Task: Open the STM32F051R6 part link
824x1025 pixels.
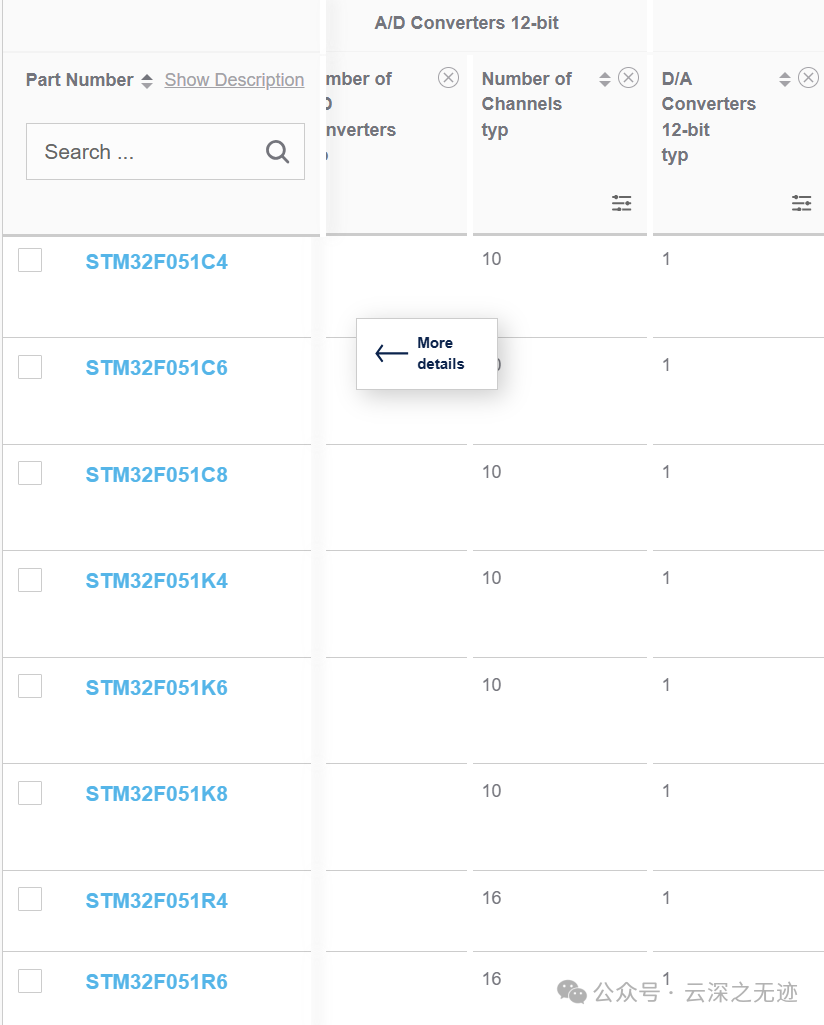Action: [156, 982]
